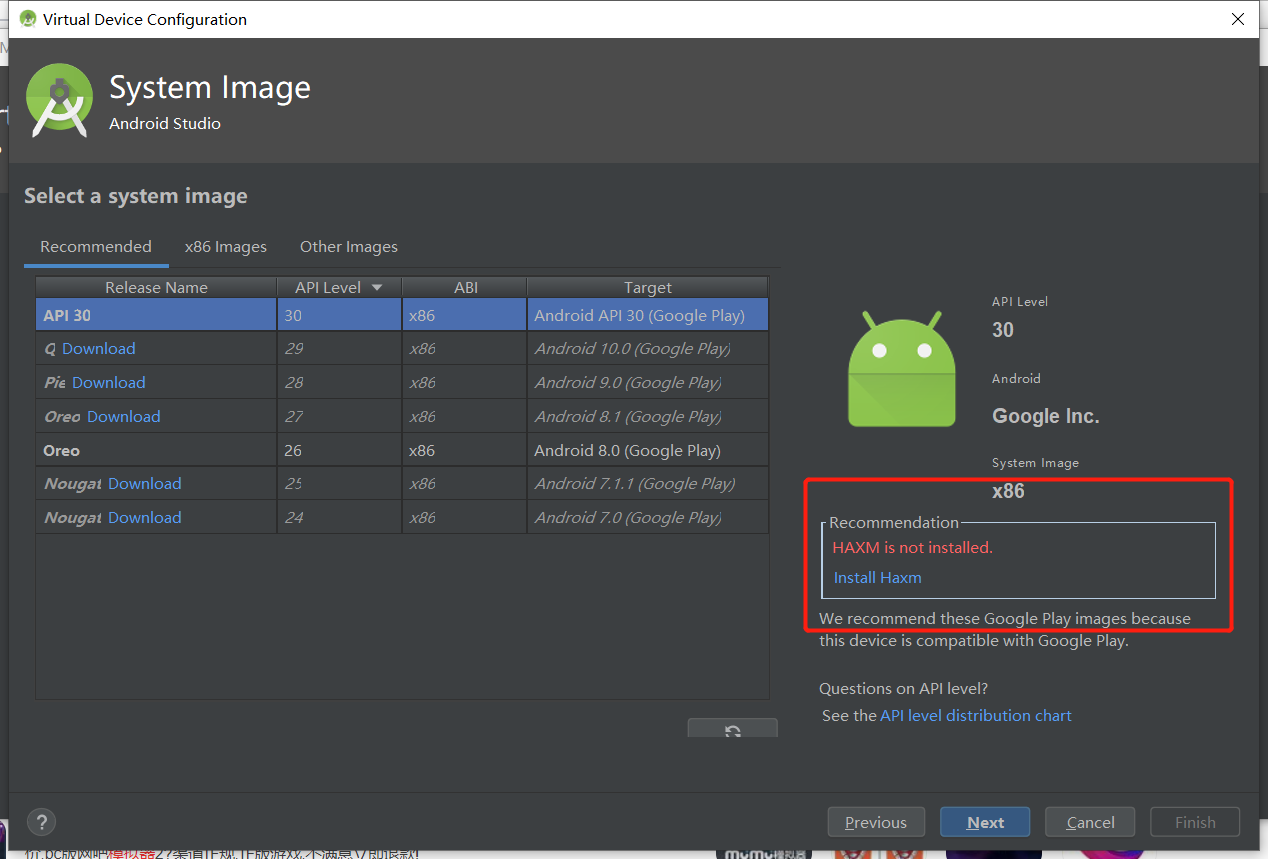Switch to the Recommended tab

tap(96, 246)
